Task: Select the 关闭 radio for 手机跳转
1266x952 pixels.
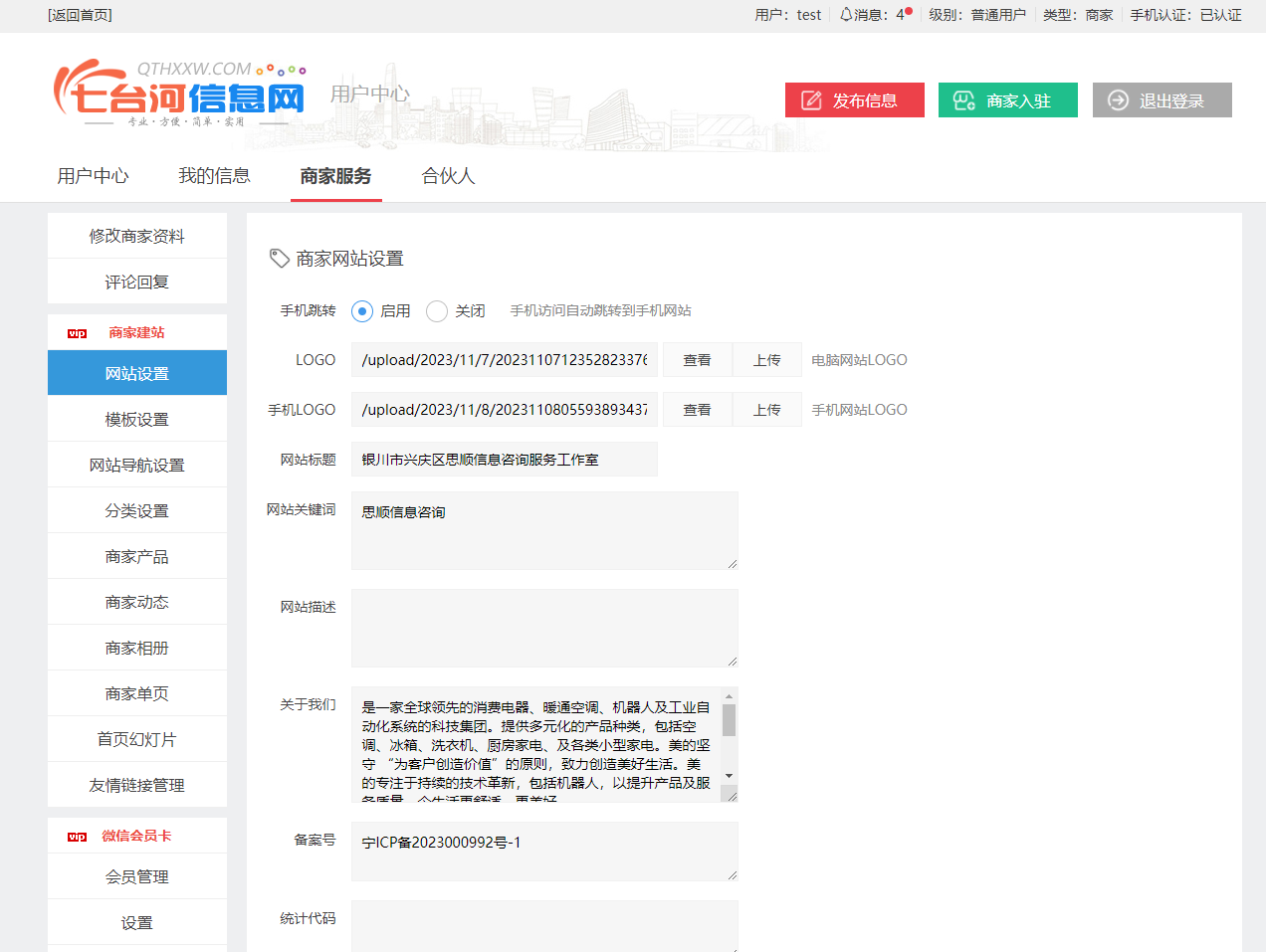Action: click(x=437, y=311)
